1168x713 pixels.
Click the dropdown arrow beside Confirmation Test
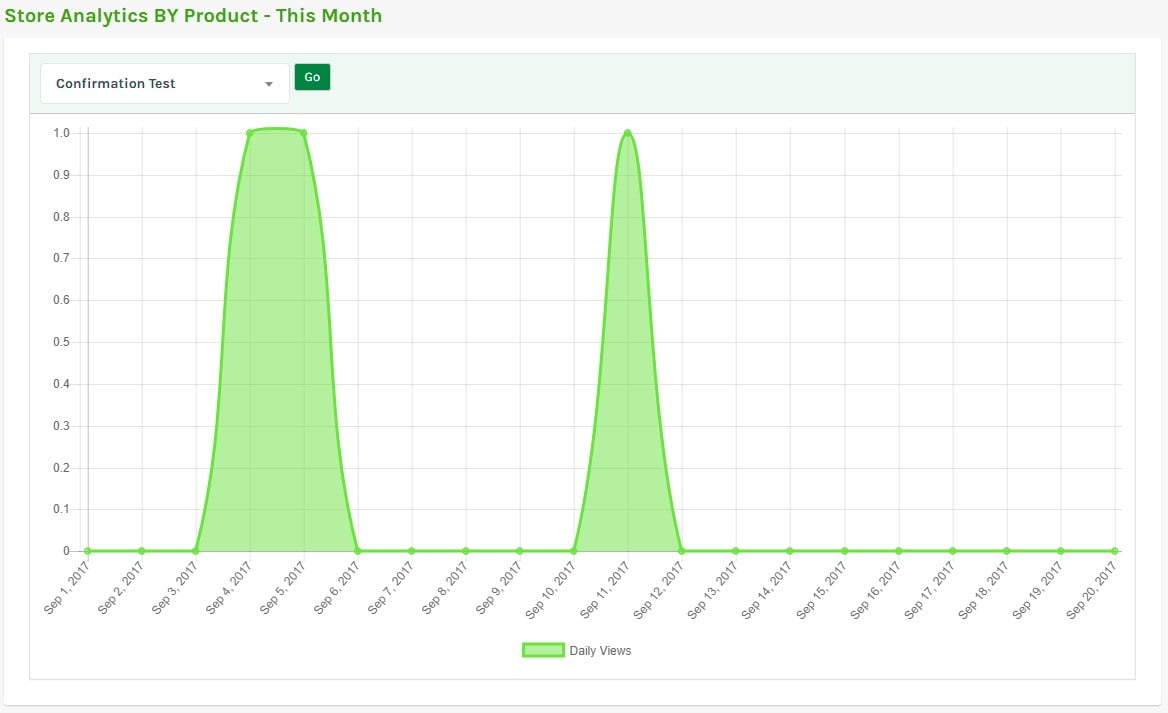coord(268,85)
